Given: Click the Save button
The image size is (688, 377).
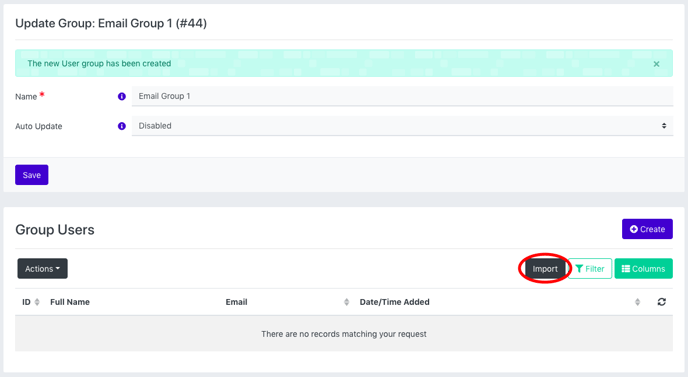Looking at the screenshot, I should coord(32,175).
